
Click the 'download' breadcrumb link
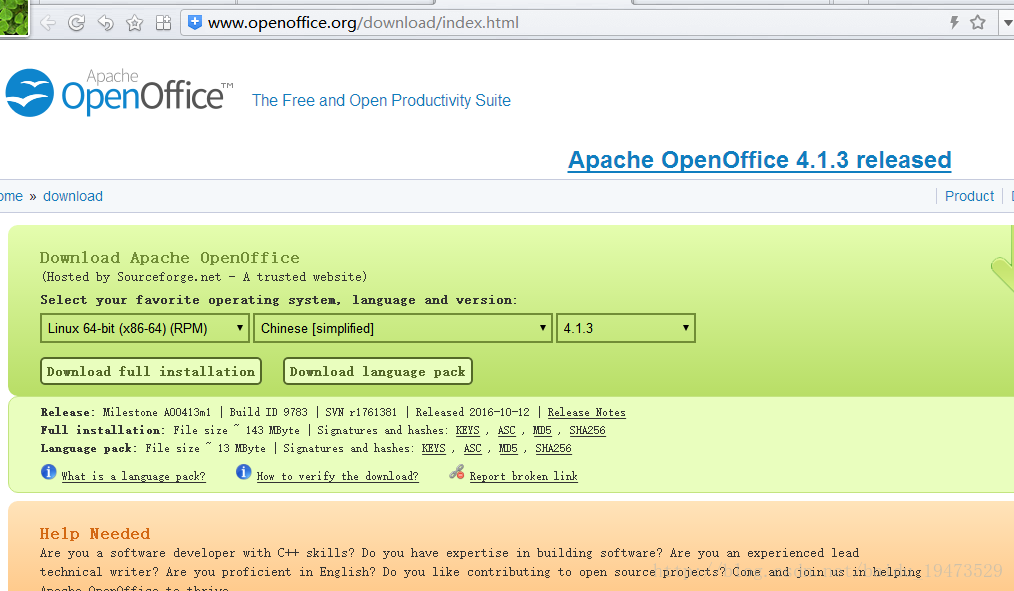72,196
